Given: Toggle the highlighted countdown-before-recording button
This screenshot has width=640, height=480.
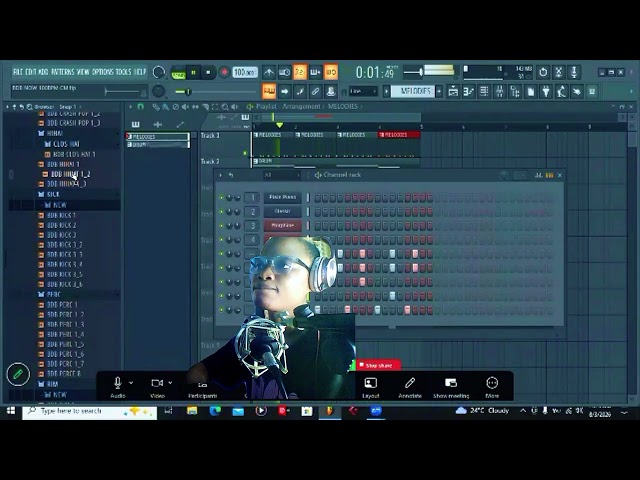Looking at the screenshot, I should (x=300, y=72).
